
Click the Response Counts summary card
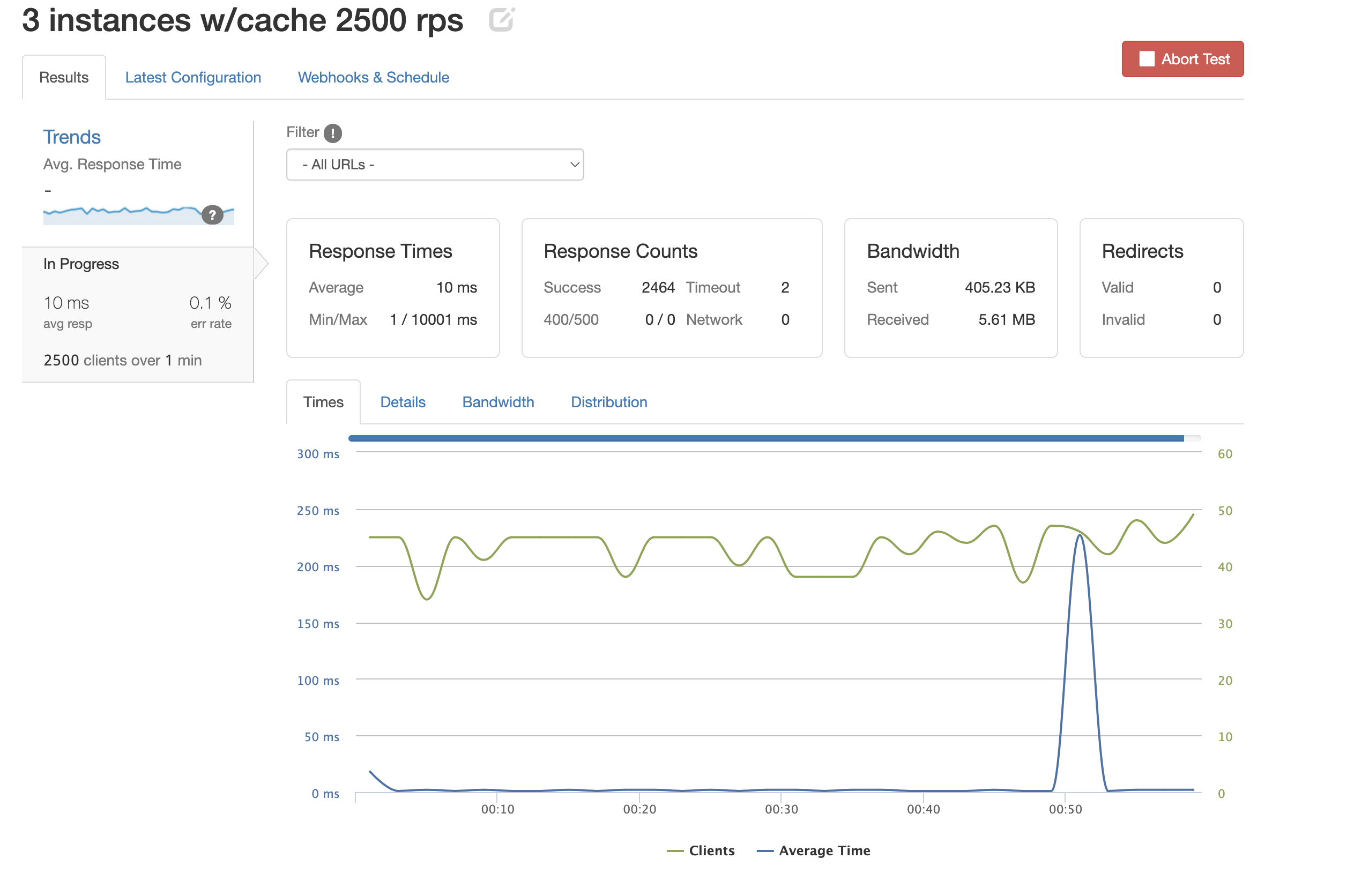click(671, 288)
